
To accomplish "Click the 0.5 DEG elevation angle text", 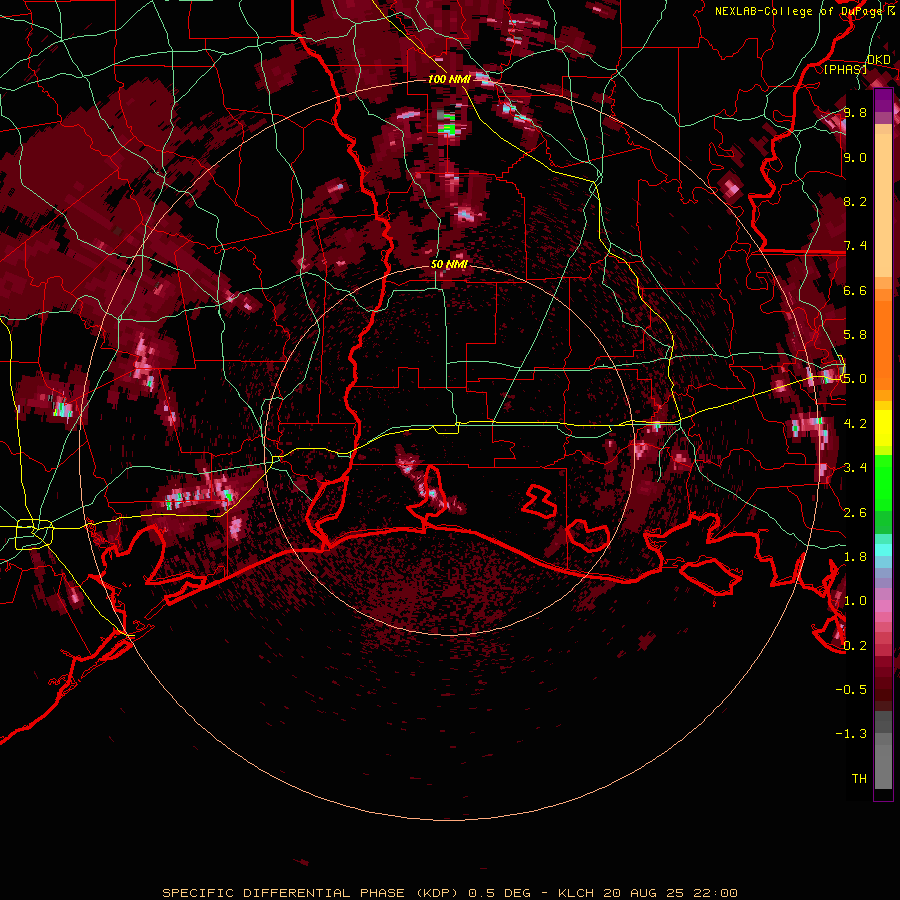I will [499, 893].
